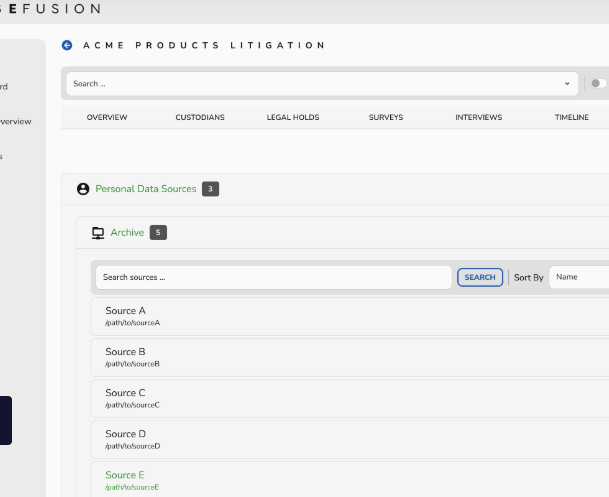Image resolution: width=609 pixels, height=497 pixels.
Task: Focus the Search sources input field
Action: coord(273,277)
